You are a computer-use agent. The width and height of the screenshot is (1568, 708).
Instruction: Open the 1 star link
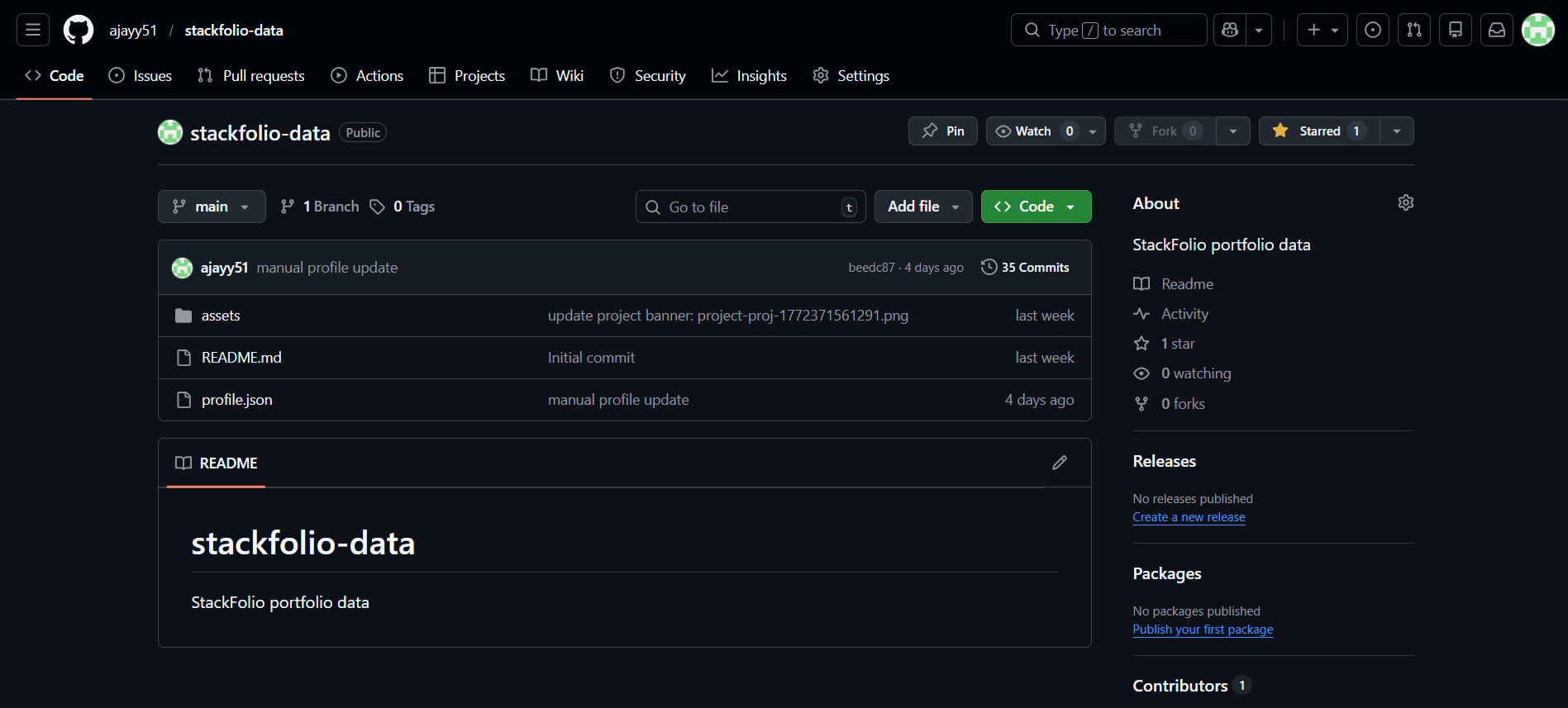pyautogui.click(x=1165, y=344)
